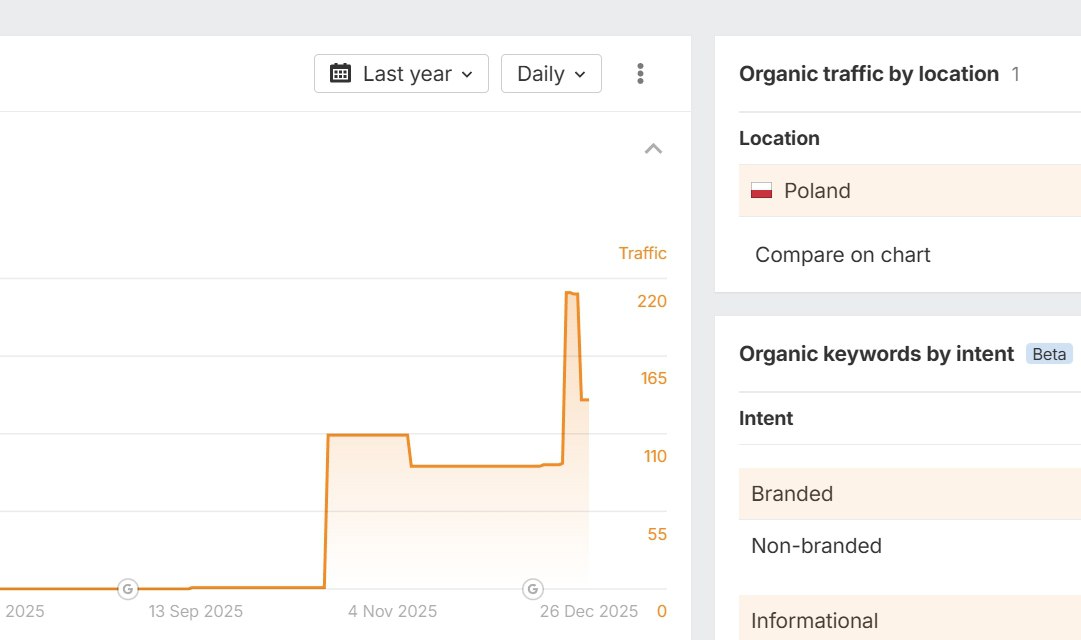Select the Non-branded intent row
The width and height of the screenshot is (1081, 640).
pos(816,546)
